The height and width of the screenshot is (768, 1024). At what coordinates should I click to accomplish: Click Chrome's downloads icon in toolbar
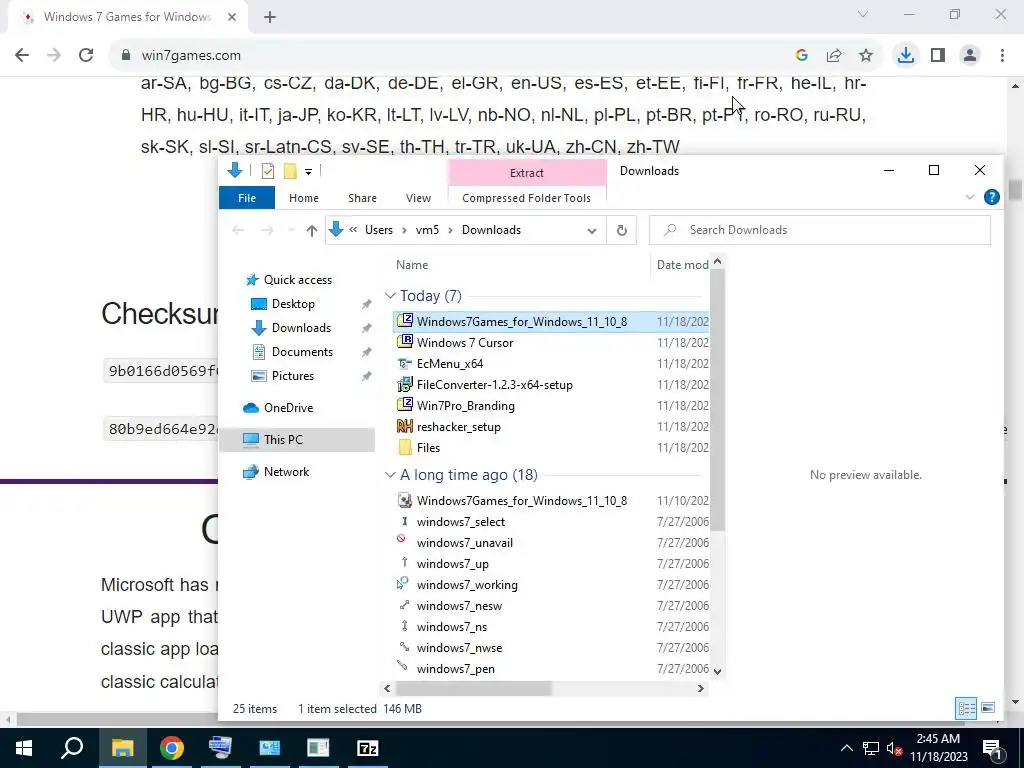pyautogui.click(x=905, y=56)
